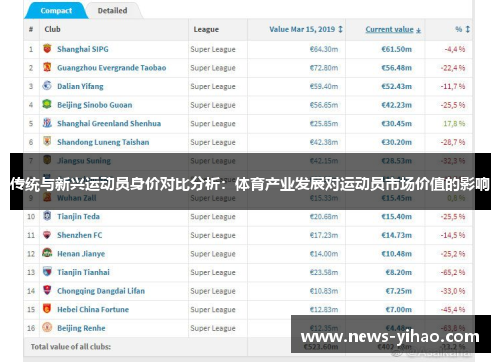Switch to the Compact tab
Screen dimensions: 500x362
56,11
